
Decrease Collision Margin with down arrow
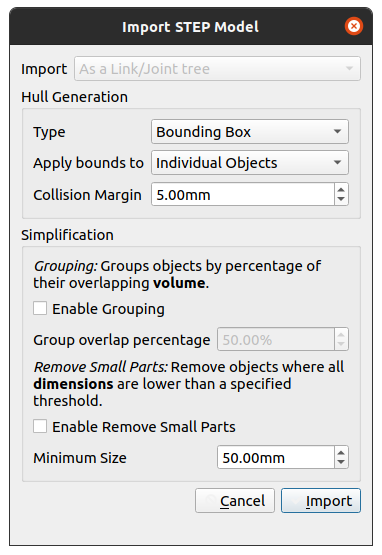[341, 199]
